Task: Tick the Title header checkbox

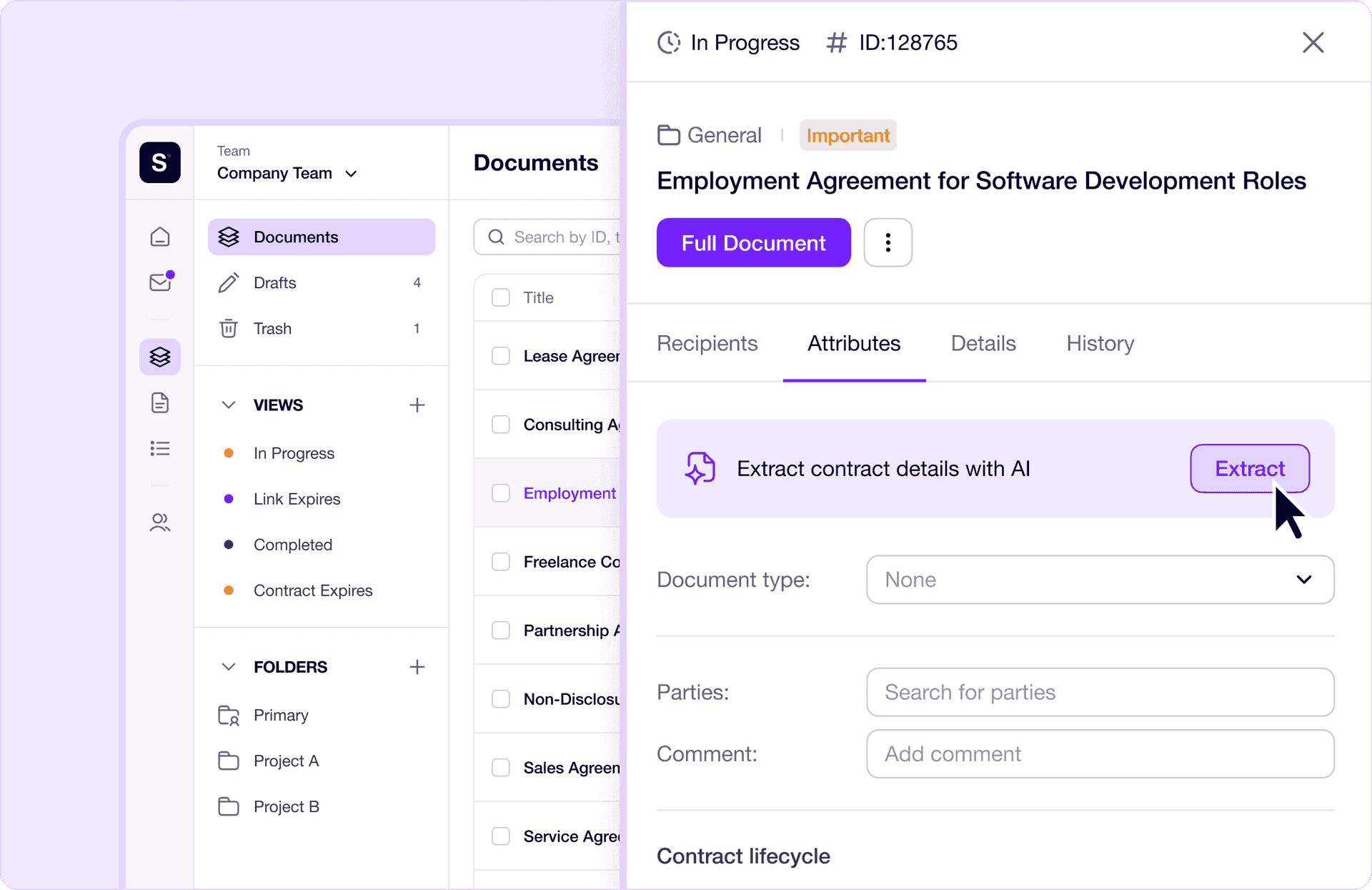Action: [501, 297]
